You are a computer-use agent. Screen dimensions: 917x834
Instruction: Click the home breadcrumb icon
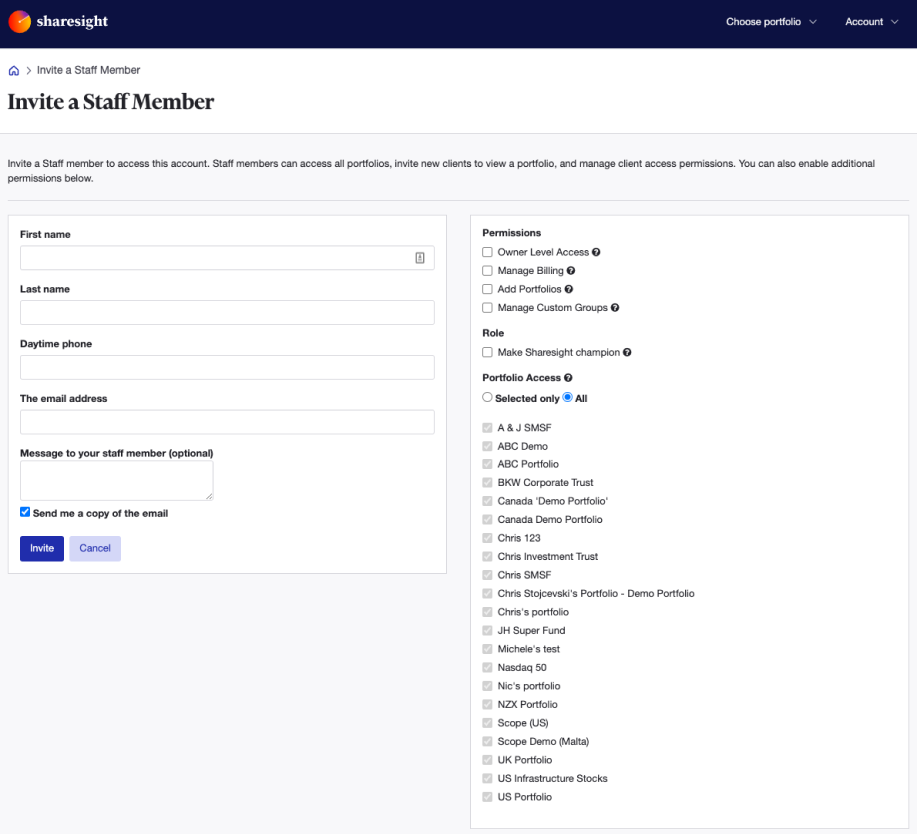[12, 70]
